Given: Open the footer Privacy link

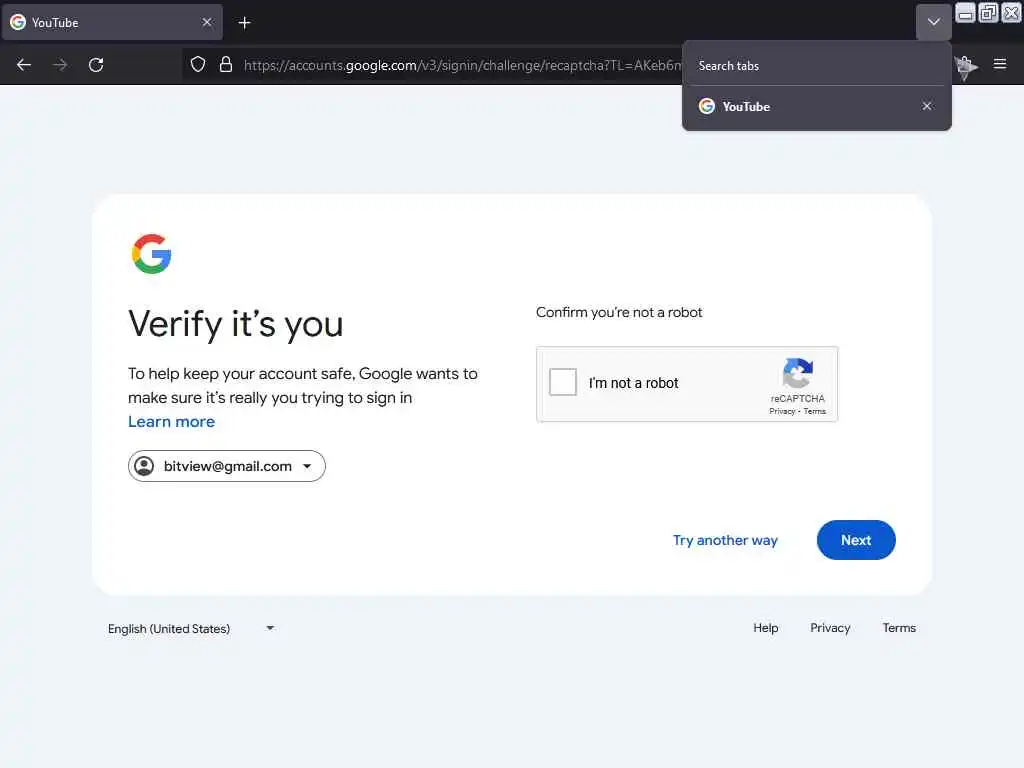Looking at the screenshot, I should (830, 628).
